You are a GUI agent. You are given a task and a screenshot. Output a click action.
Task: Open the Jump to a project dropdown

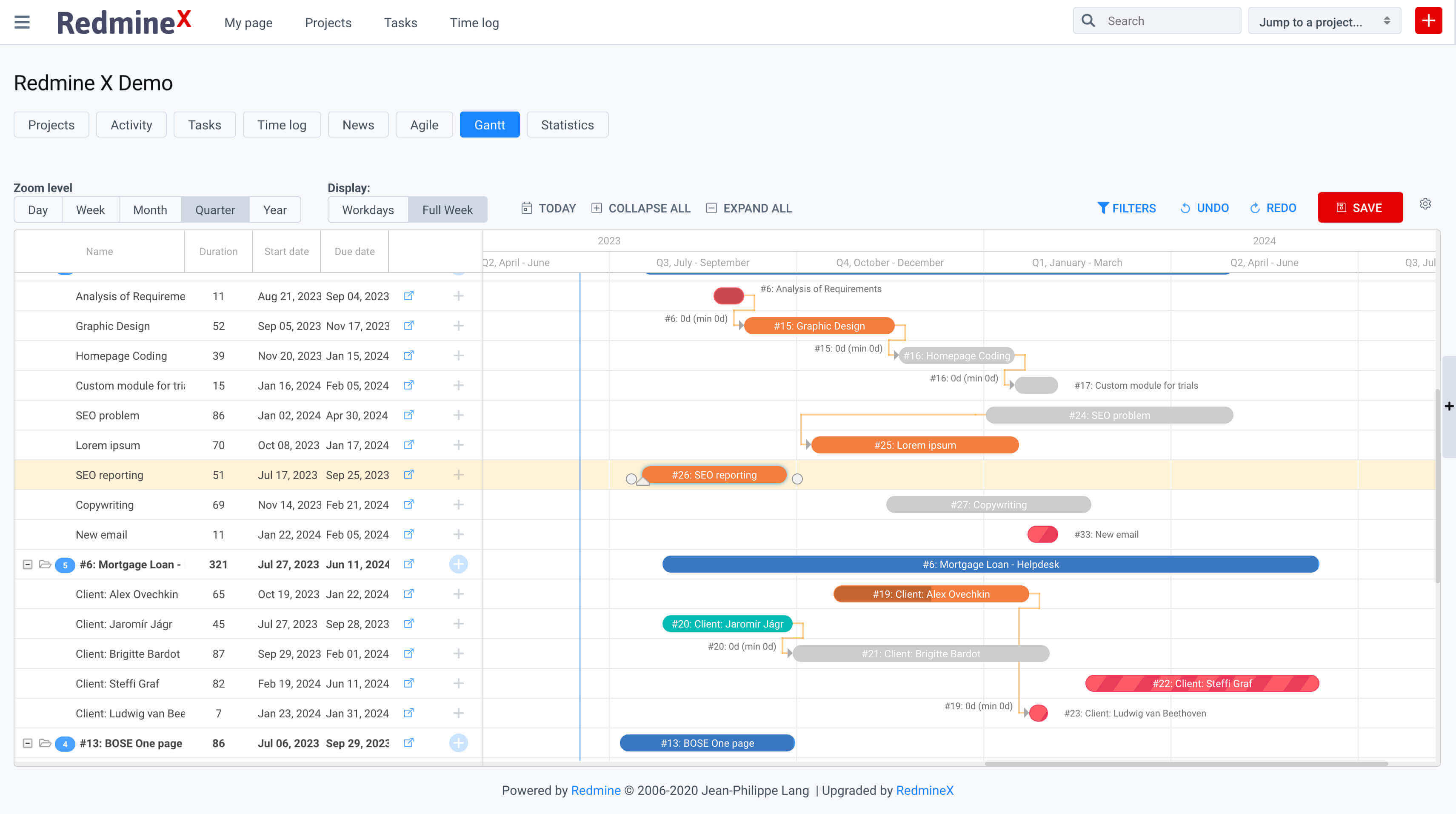(1324, 21)
